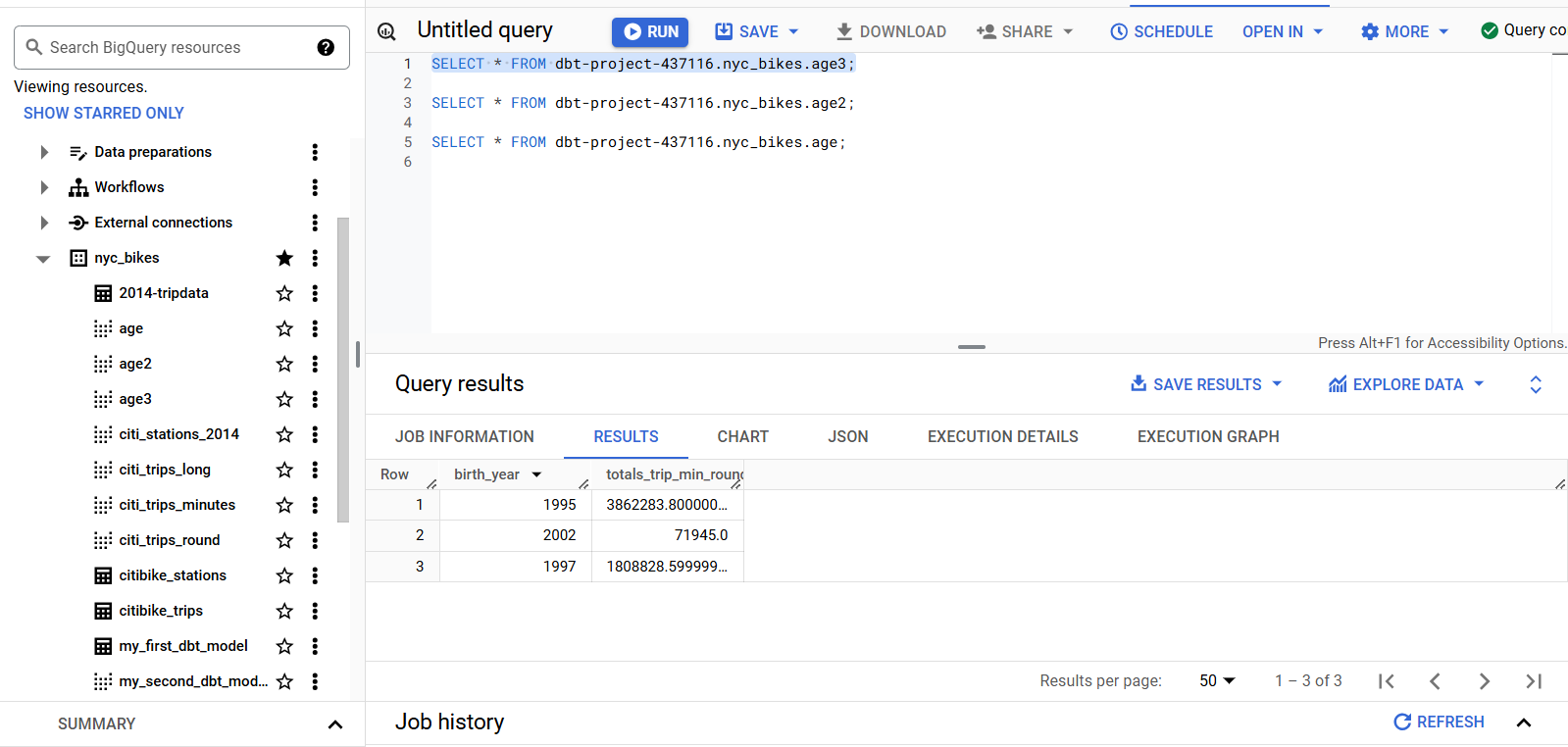Switch to JOB INFORMATION tab
This screenshot has height=747, width=1568.
tap(465, 436)
